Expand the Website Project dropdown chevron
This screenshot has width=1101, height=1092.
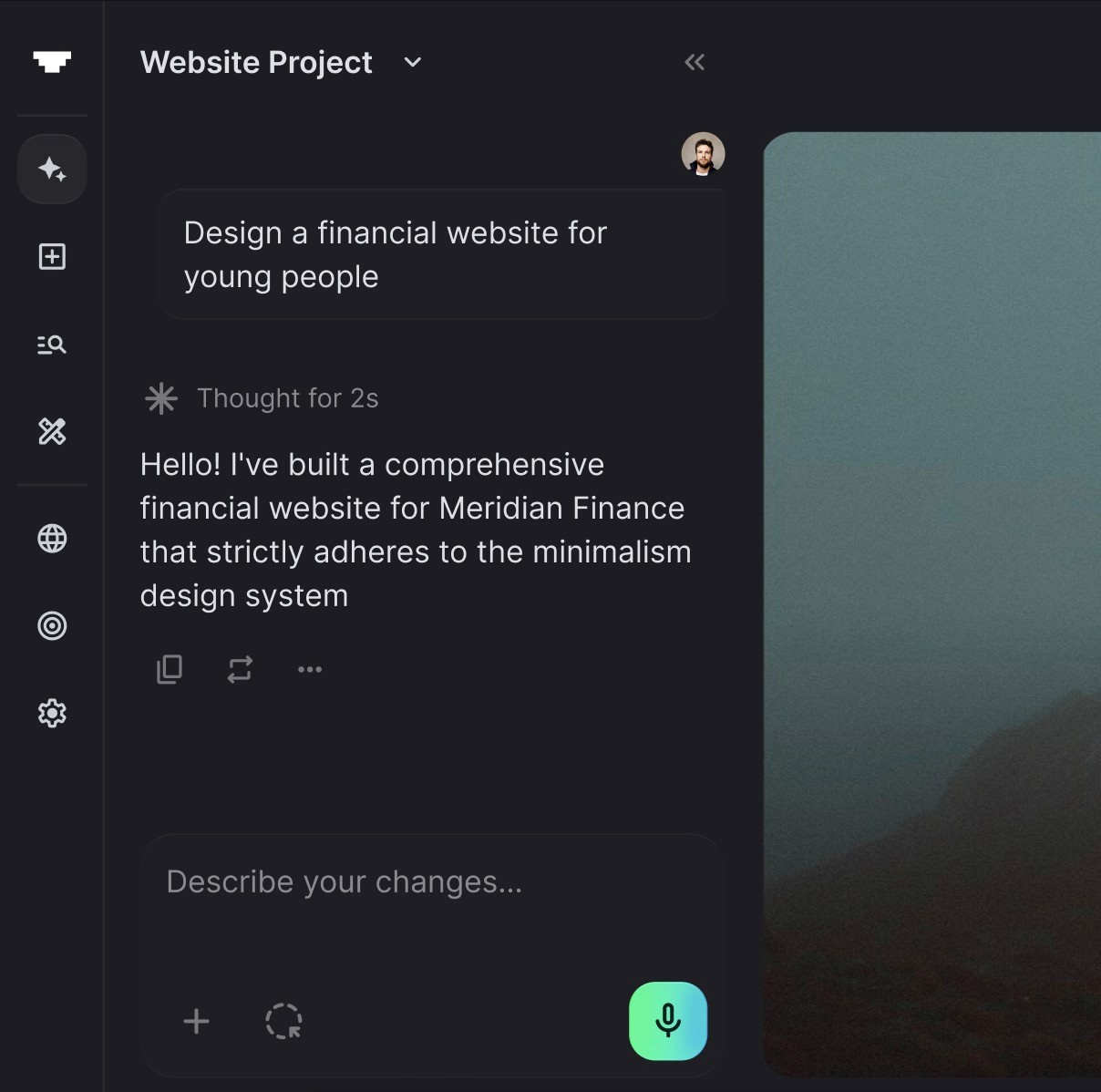(x=413, y=62)
